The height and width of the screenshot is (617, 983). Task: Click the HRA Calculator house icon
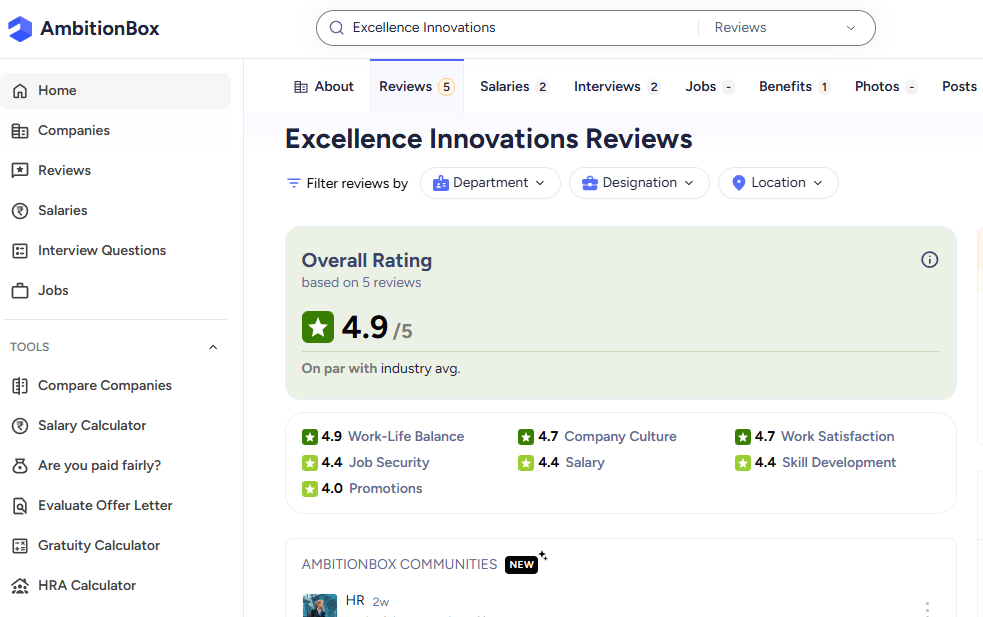pos(20,586)
